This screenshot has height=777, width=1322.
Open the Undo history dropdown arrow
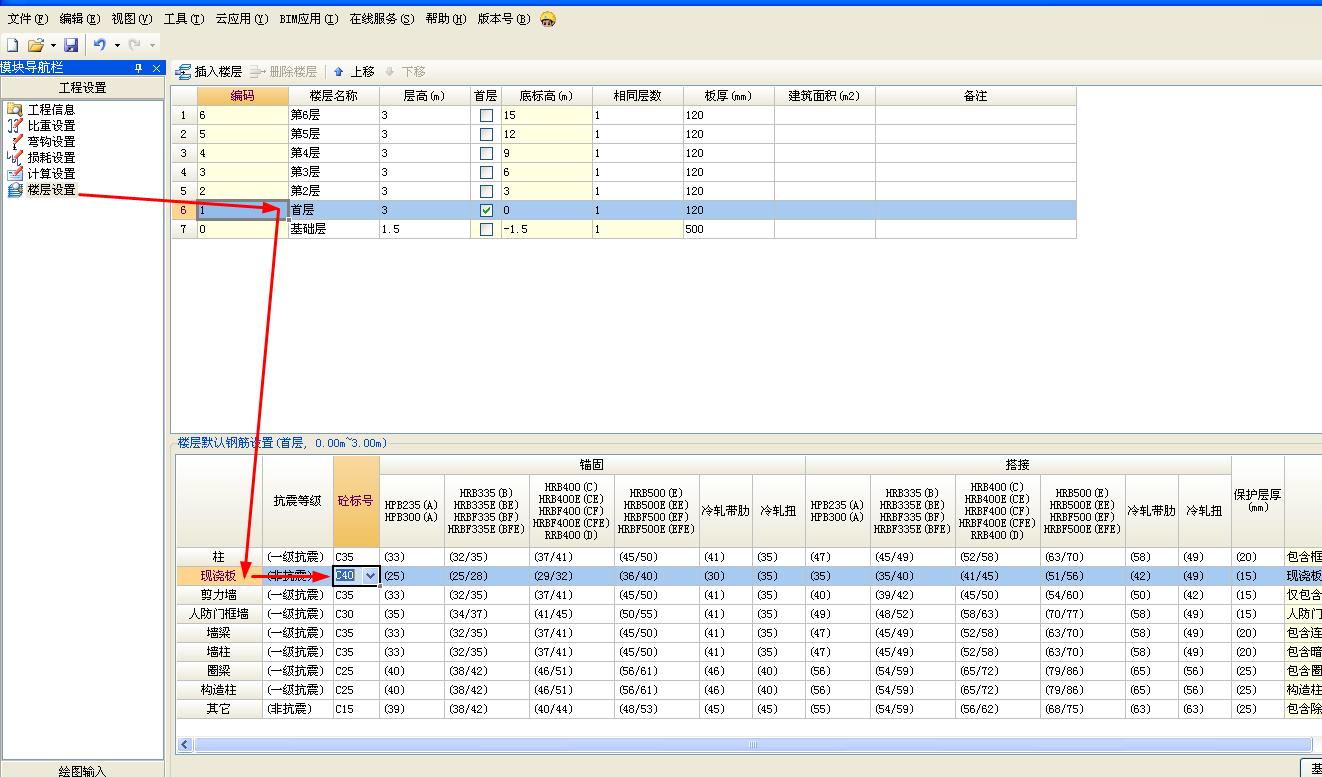pyautogui.click(x=117, y=45)
